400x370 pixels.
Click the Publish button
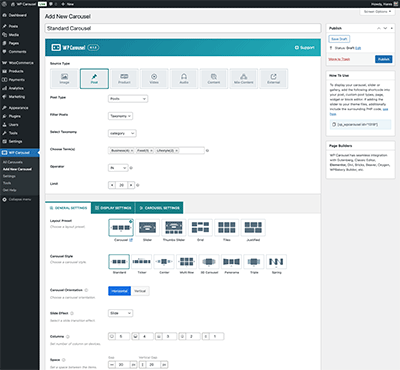point(384,59)
